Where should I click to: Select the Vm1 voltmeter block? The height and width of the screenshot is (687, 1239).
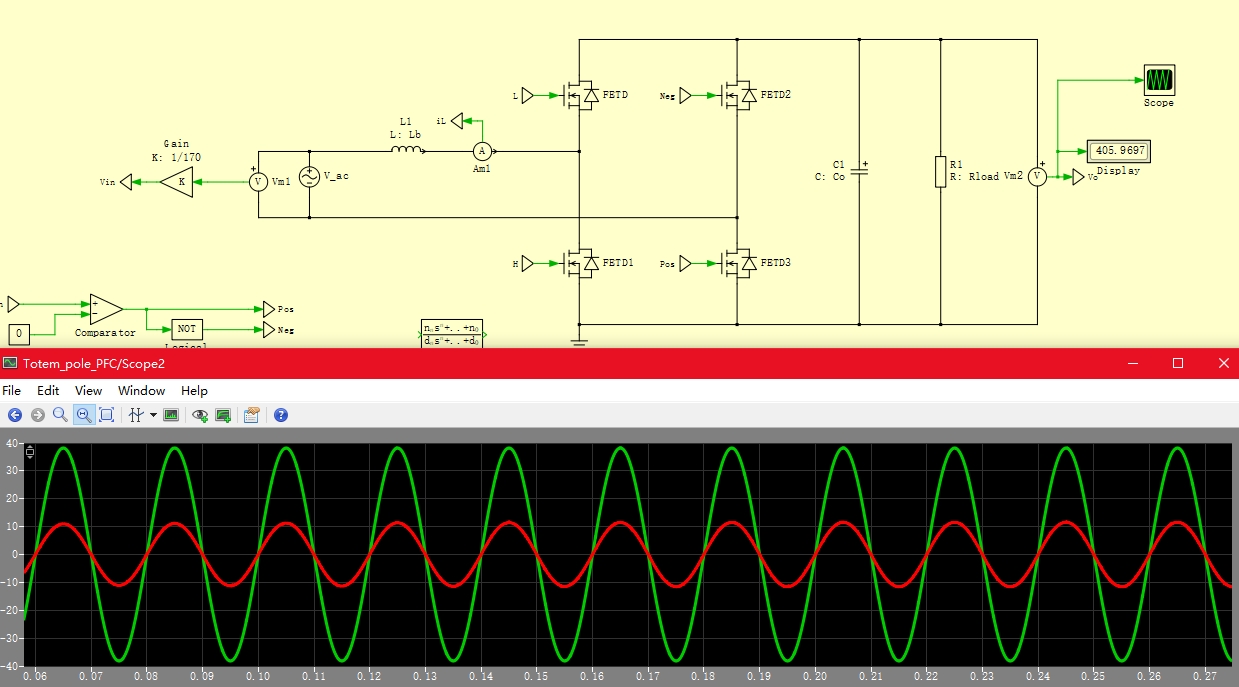(x=259, y=181)
